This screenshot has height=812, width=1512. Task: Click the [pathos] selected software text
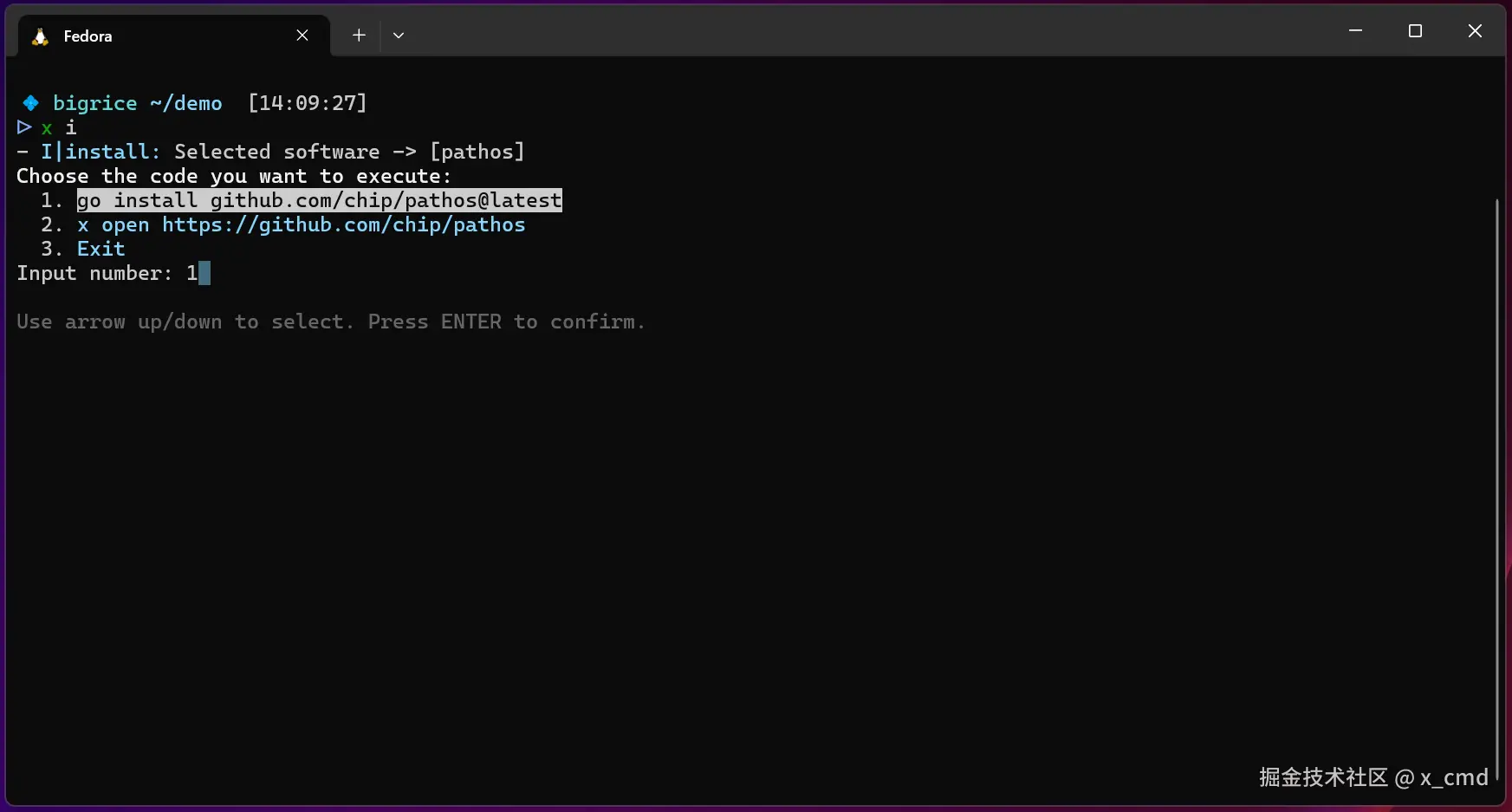coord(477,152)
